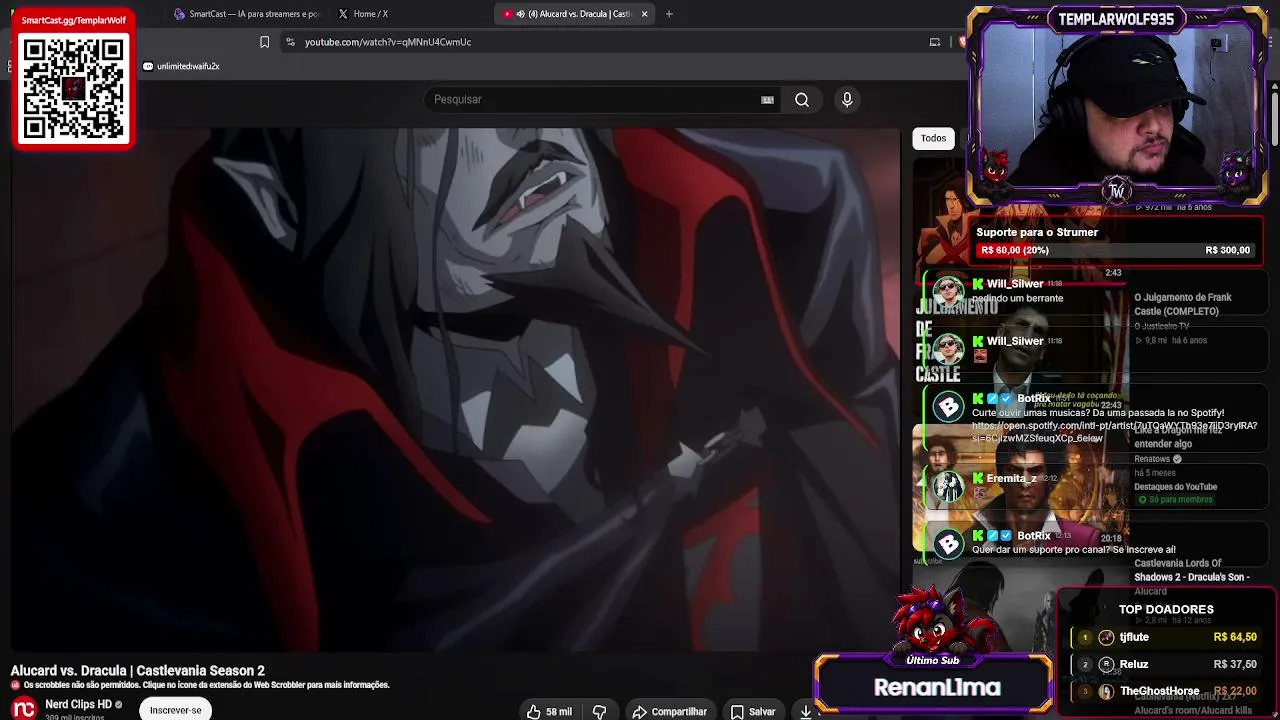This screenshot has height=720, width=1280.
Task: Click the download arrow icon below the video
Action: coord(806,711)
